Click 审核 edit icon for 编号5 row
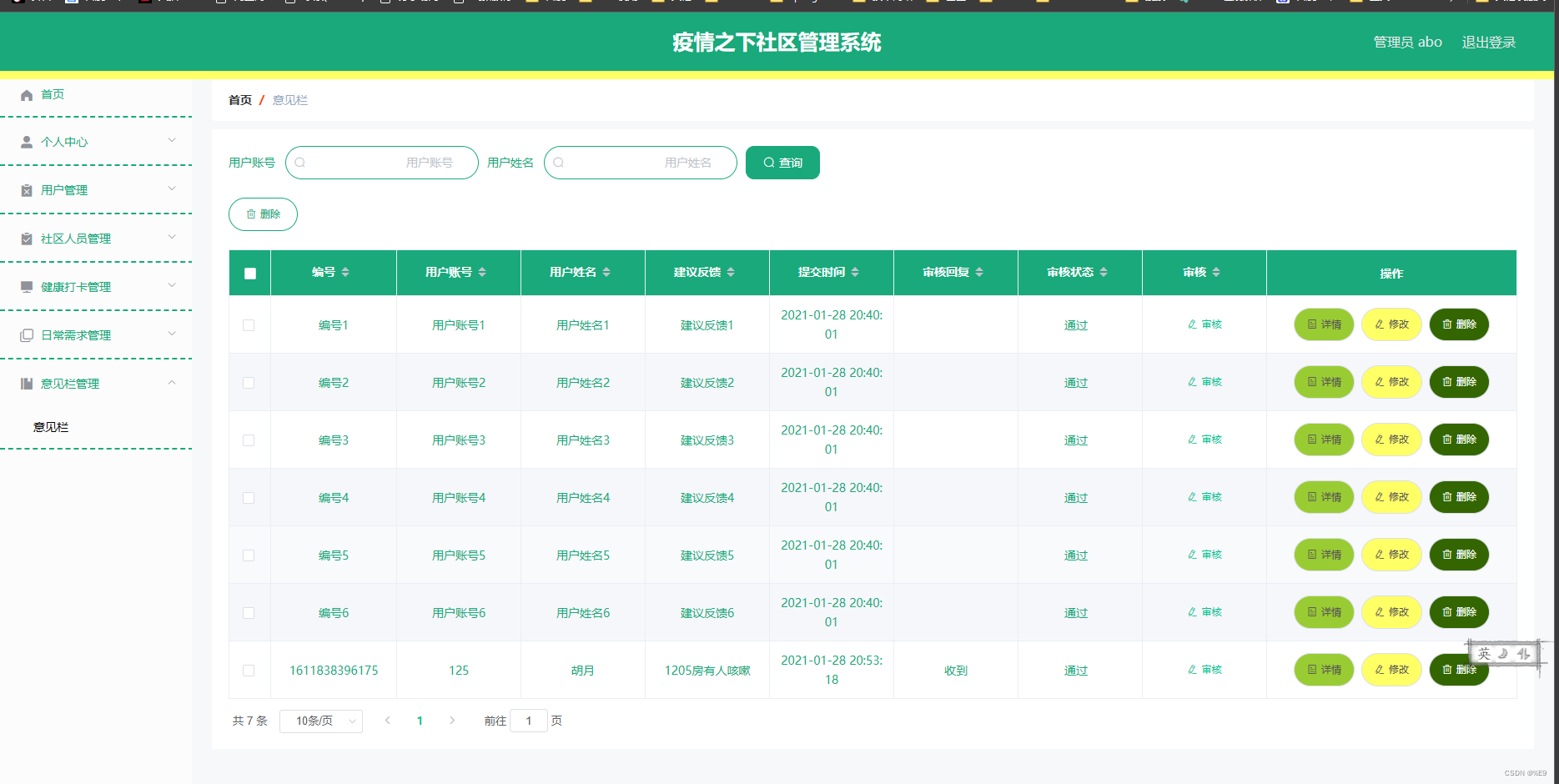Screen dimensions: 1559x784 pos(1193,555)
